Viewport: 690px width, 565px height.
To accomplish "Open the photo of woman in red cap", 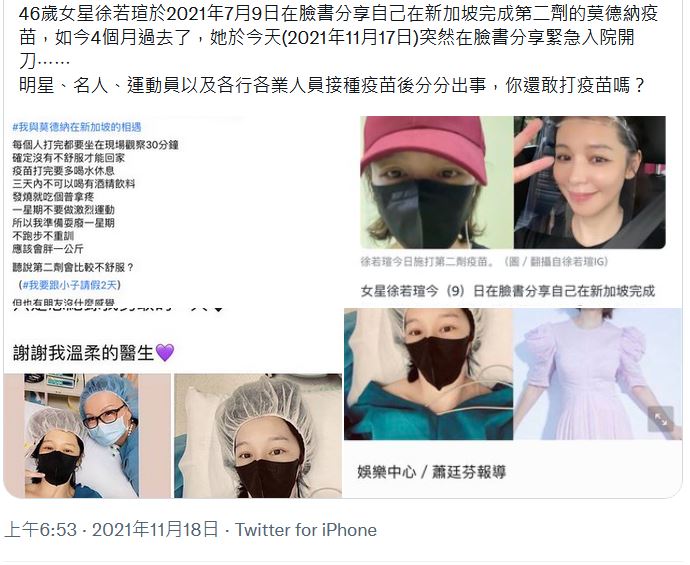I will pyautogui.click(x=437, y=182).
